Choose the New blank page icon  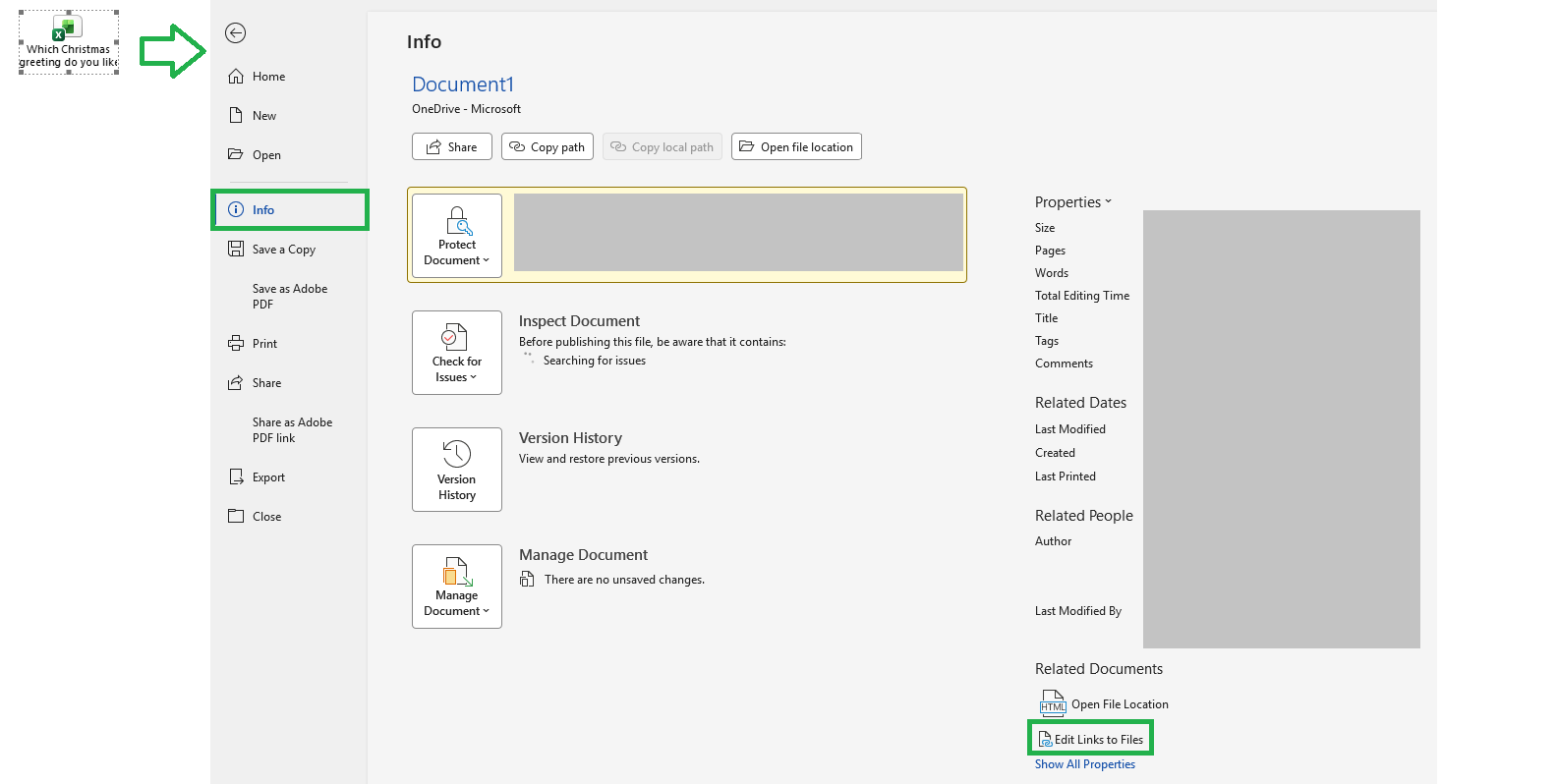click(236, 116)
